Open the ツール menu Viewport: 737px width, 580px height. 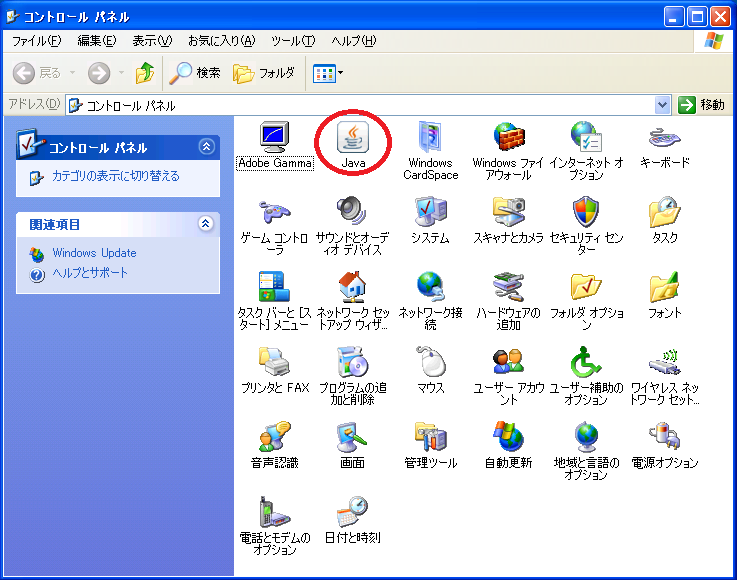tap(292, 41)
